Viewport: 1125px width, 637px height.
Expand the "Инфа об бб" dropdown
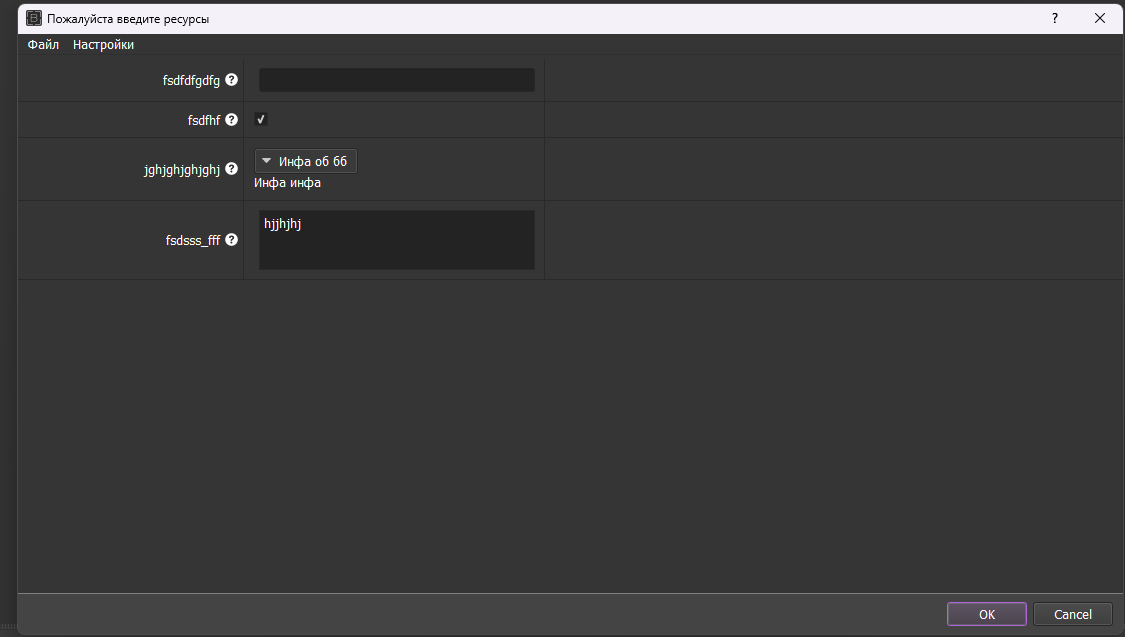click(x=306, y=161)
